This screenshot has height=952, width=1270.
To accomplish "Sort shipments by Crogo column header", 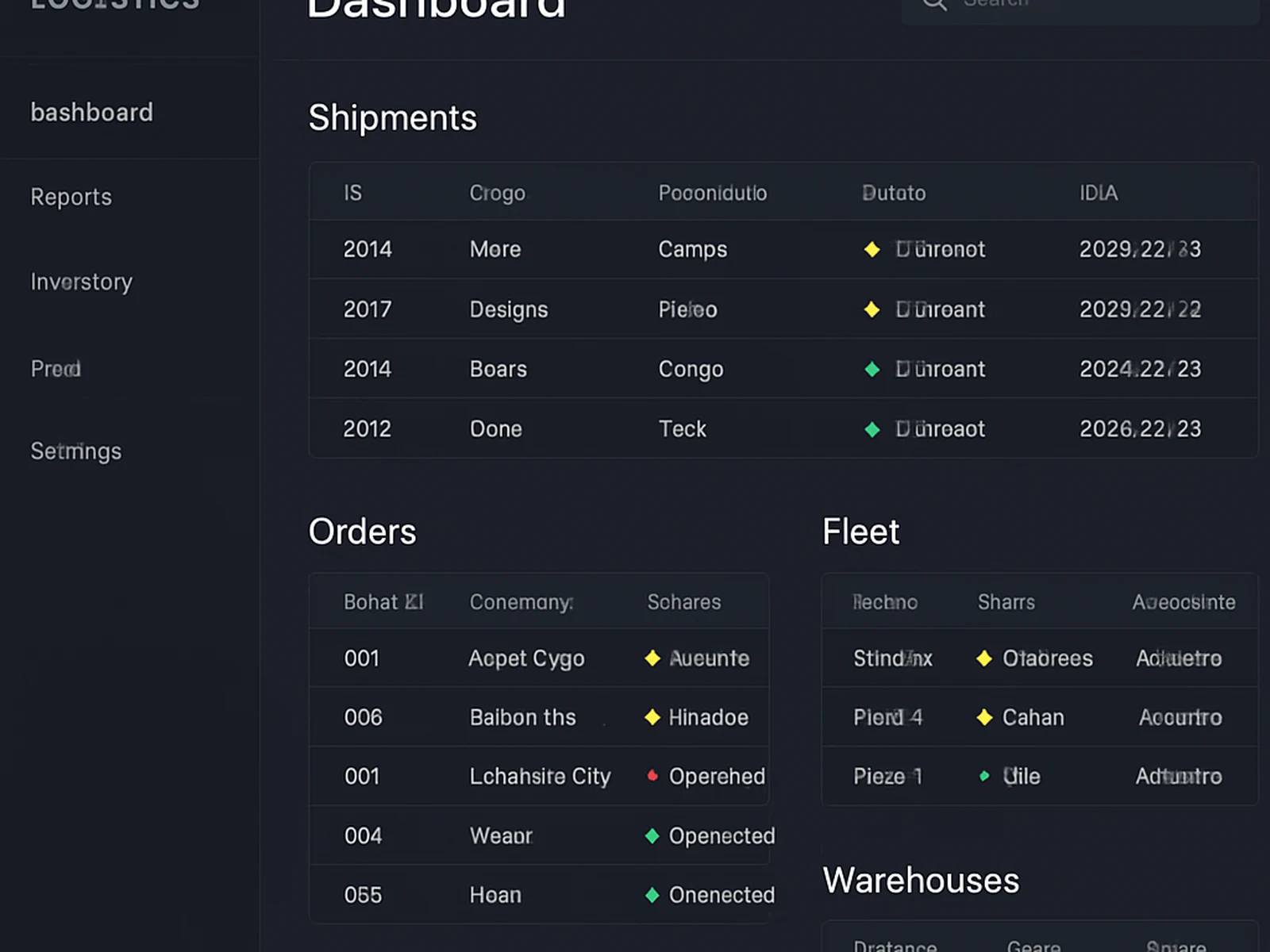I will pos(497,193).
